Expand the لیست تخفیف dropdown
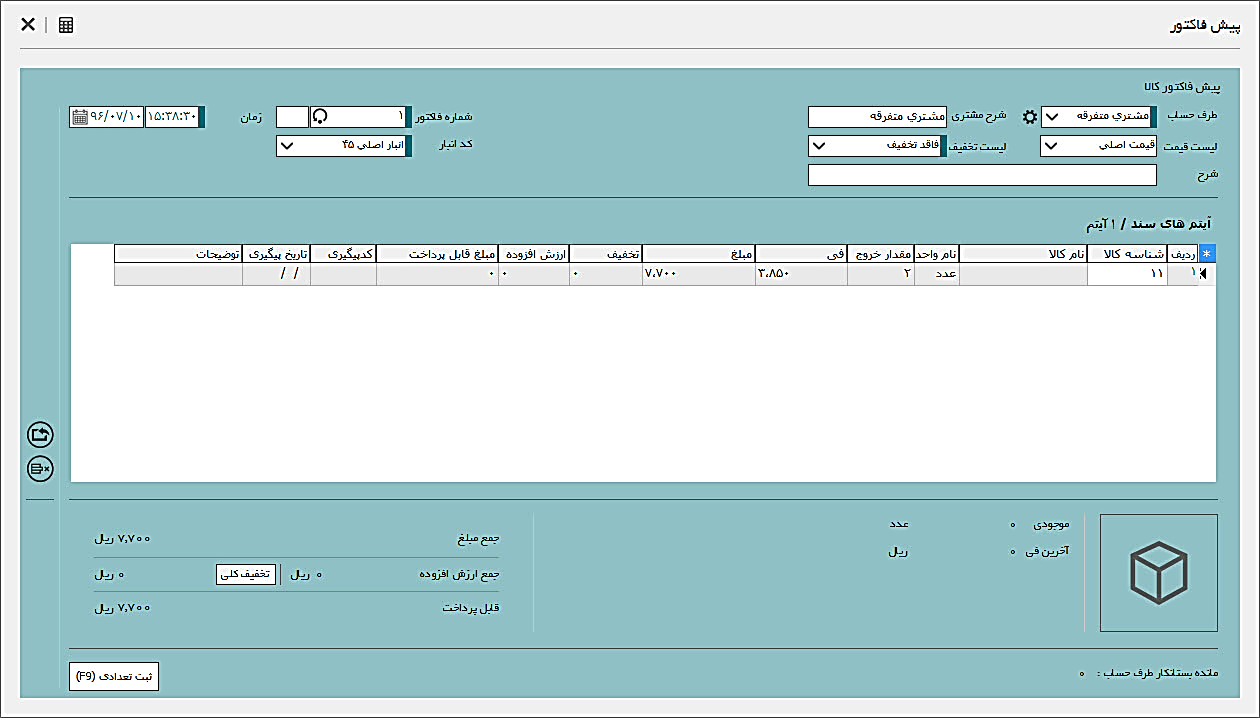Image resolution: width=1260 pixels, height=718 pixels. [x=817, y=147]
